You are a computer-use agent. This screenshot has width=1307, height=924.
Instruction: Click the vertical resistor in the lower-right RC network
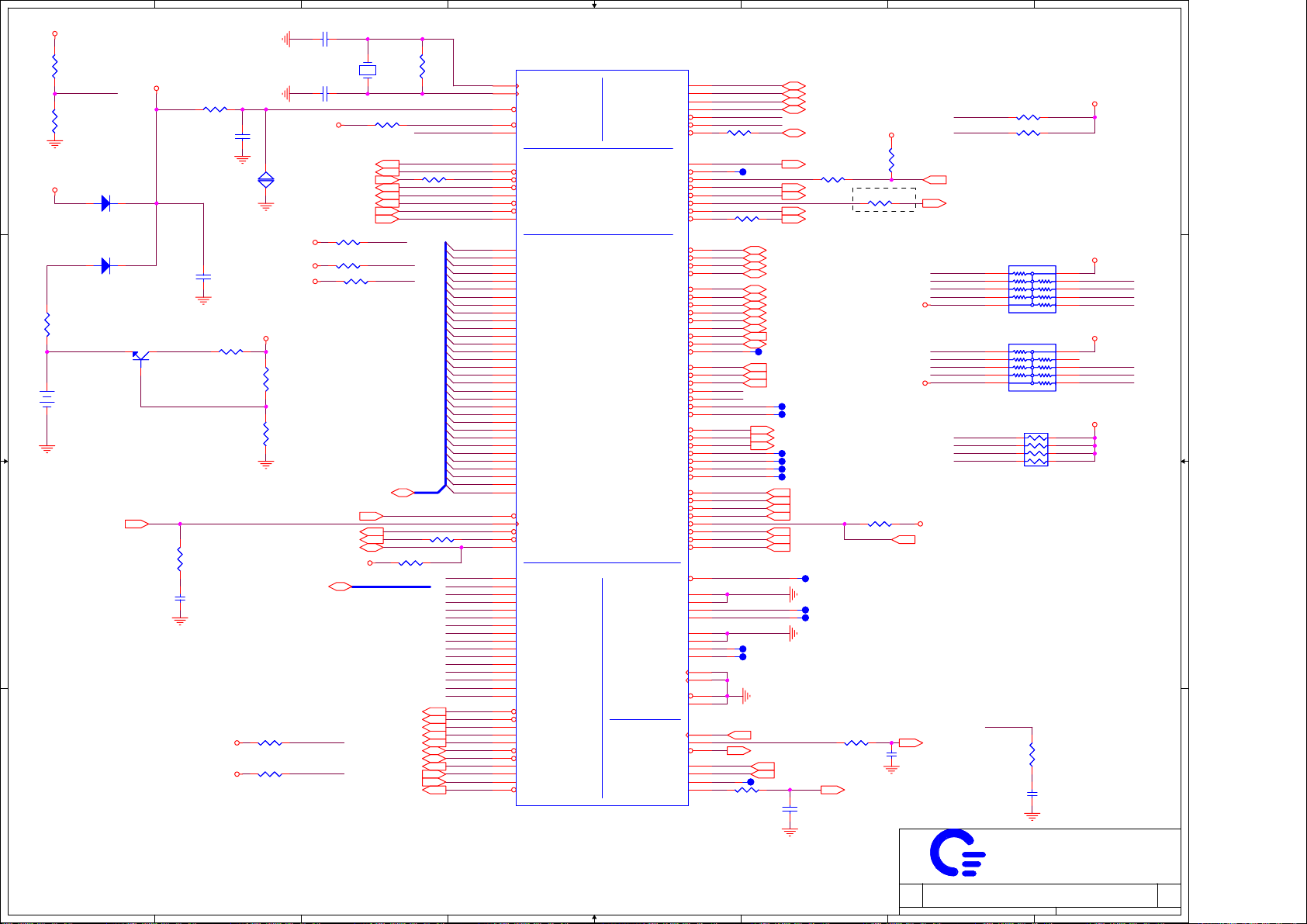pos(1032,755)
